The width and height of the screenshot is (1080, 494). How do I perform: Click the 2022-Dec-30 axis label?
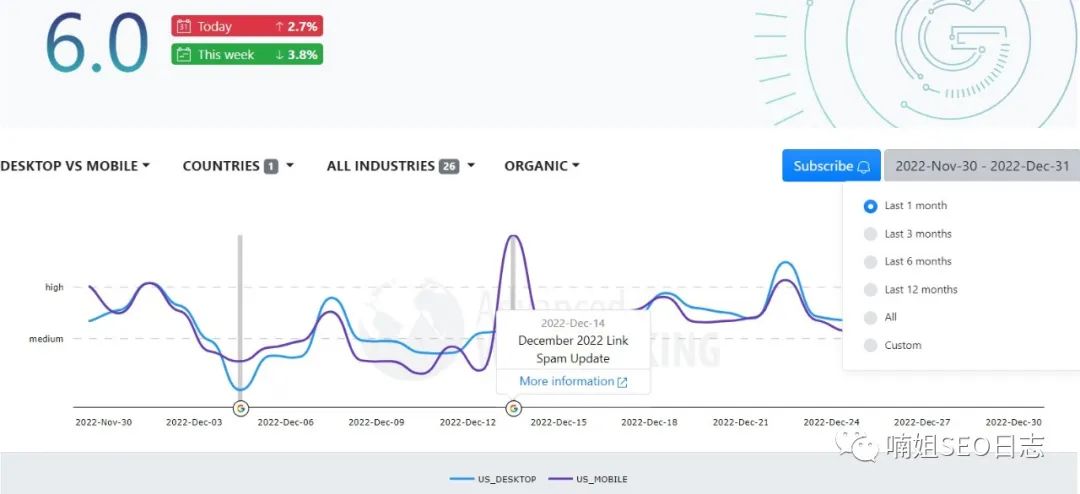coord(1013,422)
